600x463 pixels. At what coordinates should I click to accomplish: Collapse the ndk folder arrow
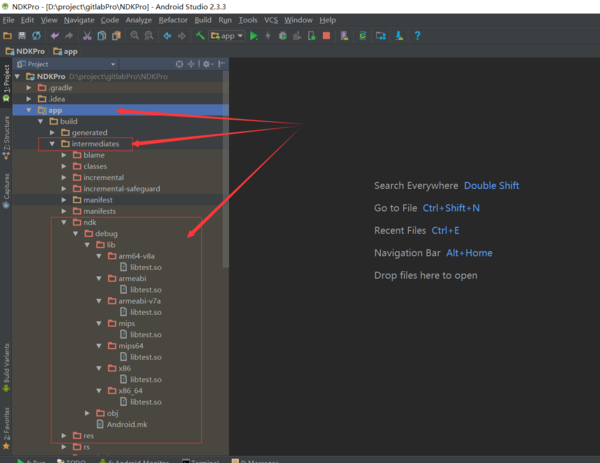coord(64,222)
